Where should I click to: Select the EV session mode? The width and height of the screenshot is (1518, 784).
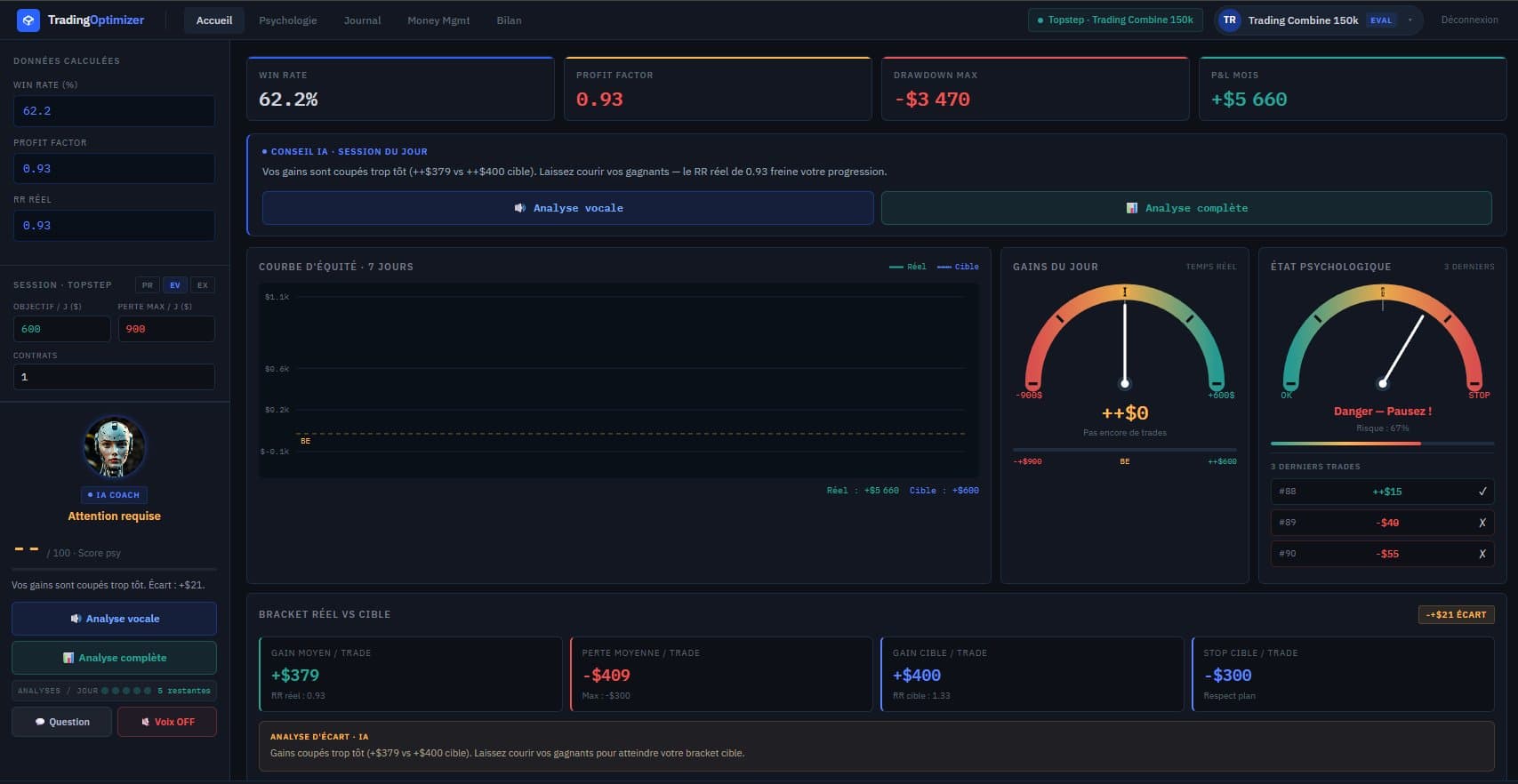[175, 285]
